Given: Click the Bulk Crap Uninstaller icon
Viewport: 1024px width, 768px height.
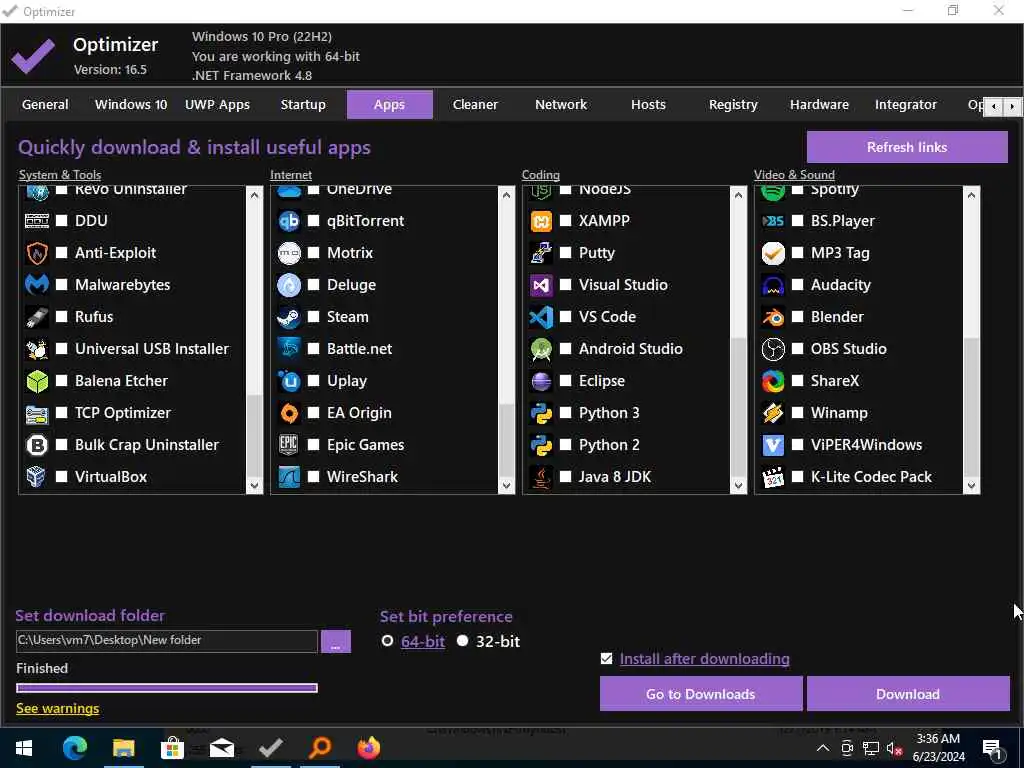Looking at the screenshot, I should (x=37, y=445).
